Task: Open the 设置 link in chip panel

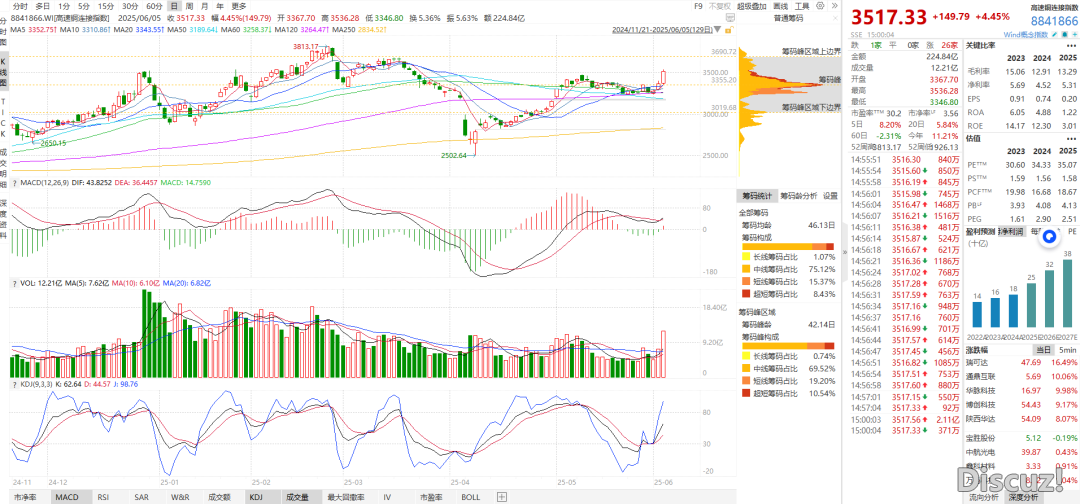Action: point(829,196)
